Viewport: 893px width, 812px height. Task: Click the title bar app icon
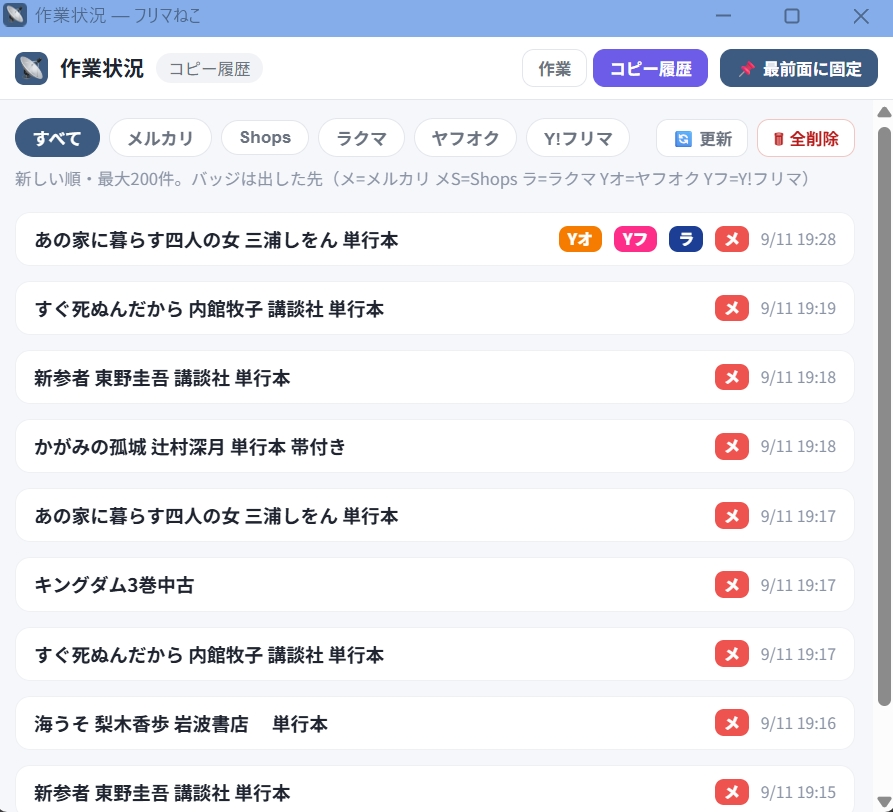pyautogui.click(x=15, y=15)
